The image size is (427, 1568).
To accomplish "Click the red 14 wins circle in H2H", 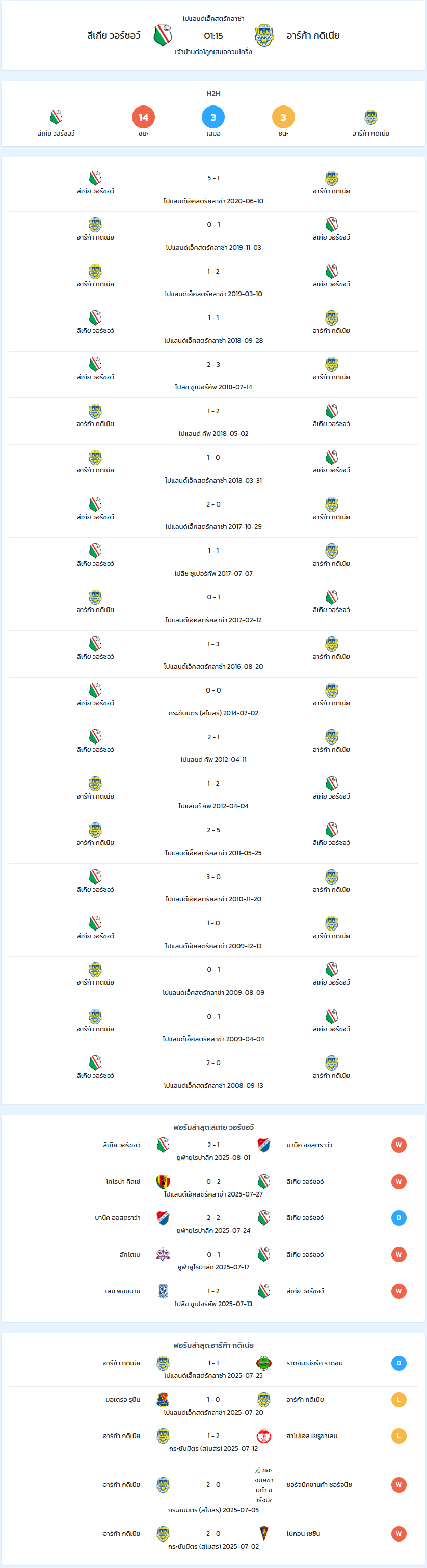I will [x=144, y=117].
